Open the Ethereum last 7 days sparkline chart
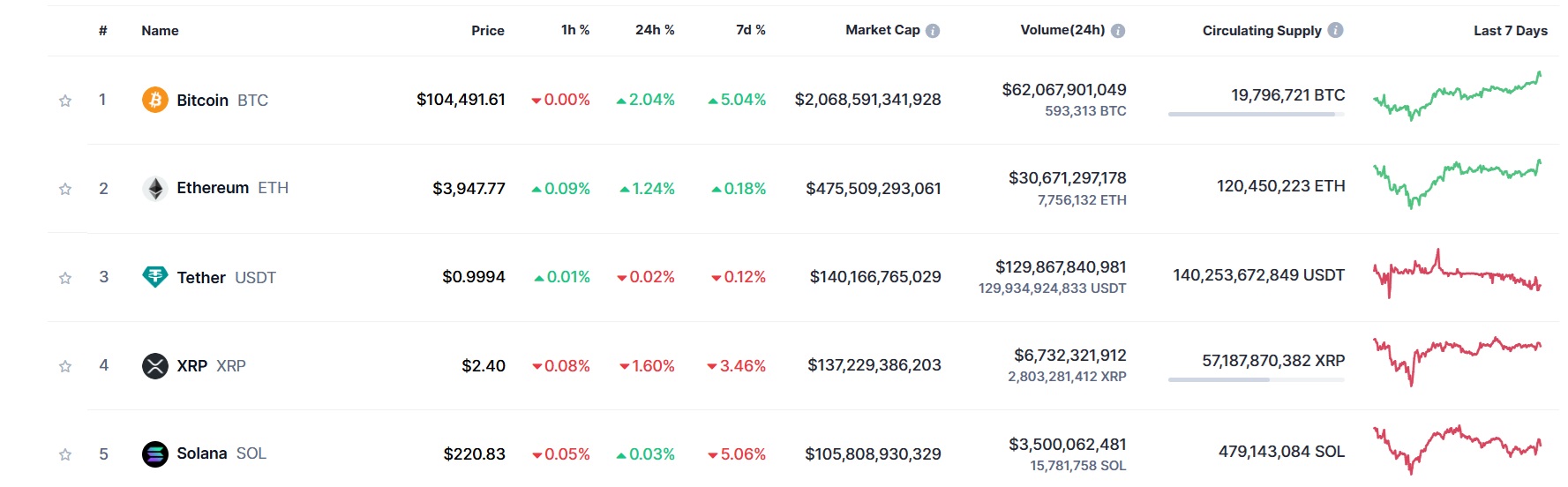This screenshot has height=487, width=1568. [1458, 183]
